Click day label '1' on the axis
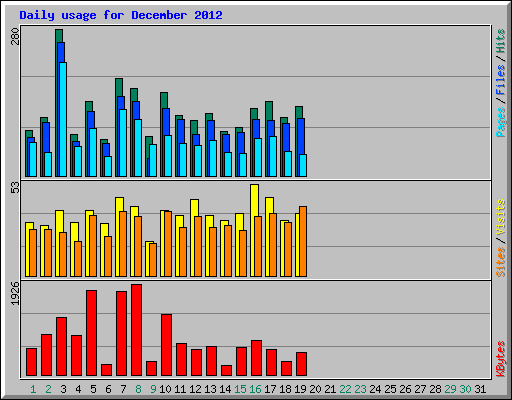The height and width of the screenshot is (400, 512). tap(33, 389)
